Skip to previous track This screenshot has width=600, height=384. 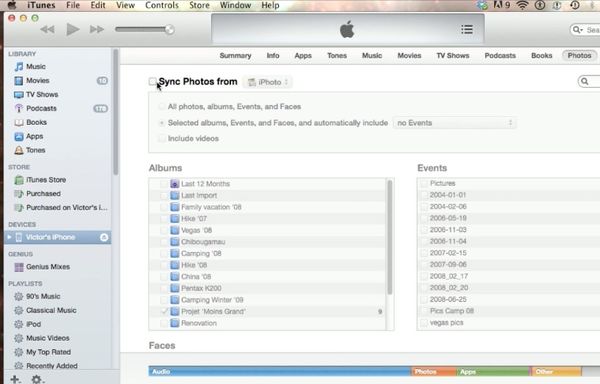[x=47, y=29]
